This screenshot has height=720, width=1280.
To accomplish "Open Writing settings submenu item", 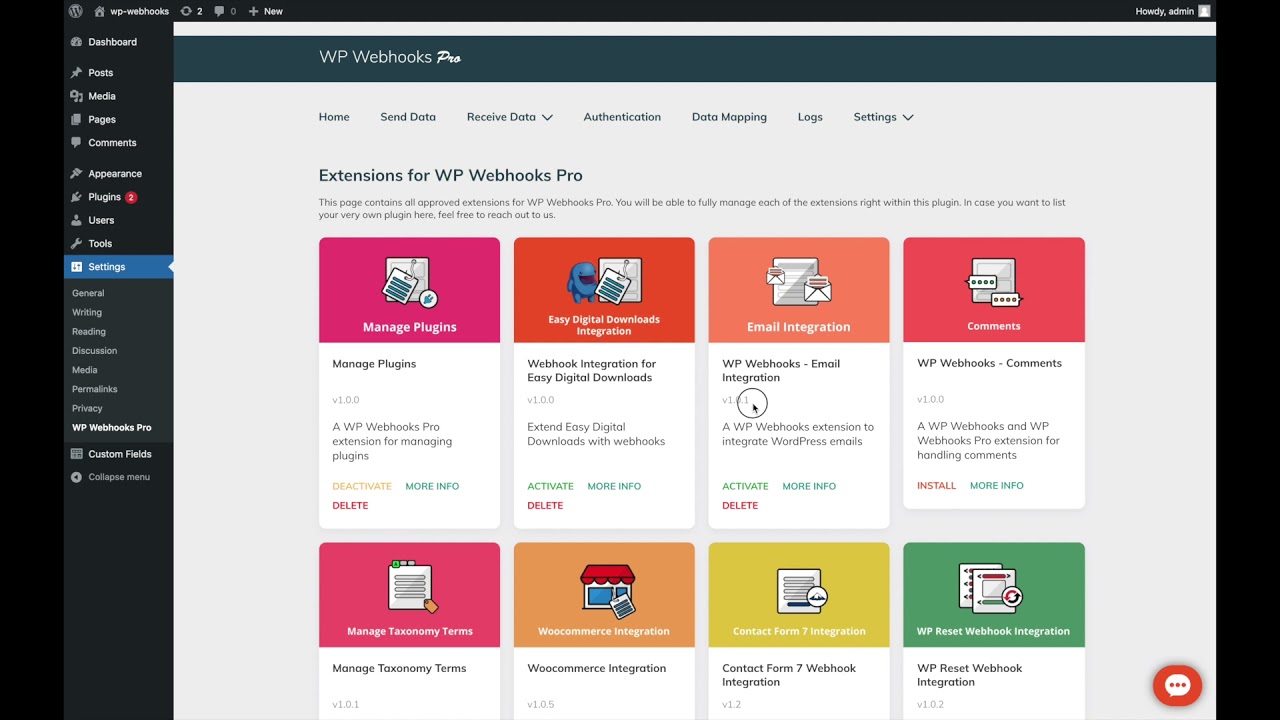I will pyautogui.click(x=87, y=312).
